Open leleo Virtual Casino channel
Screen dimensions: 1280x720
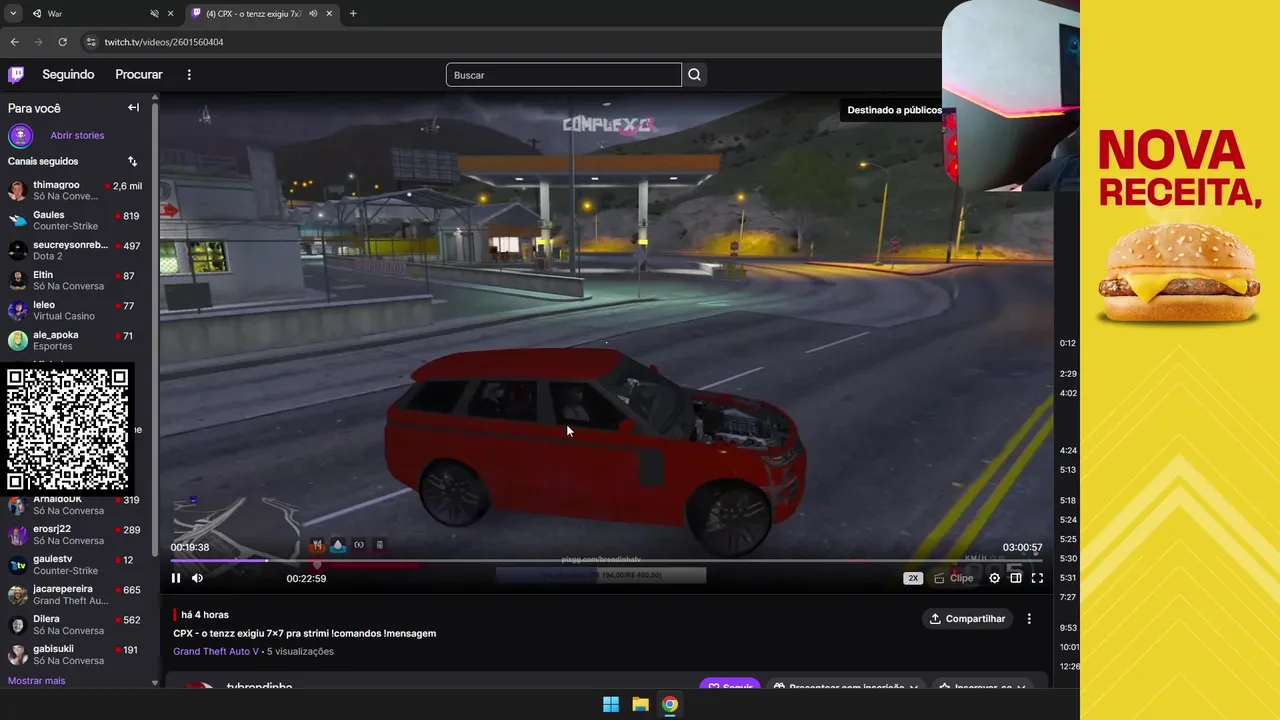click(75, 311)
